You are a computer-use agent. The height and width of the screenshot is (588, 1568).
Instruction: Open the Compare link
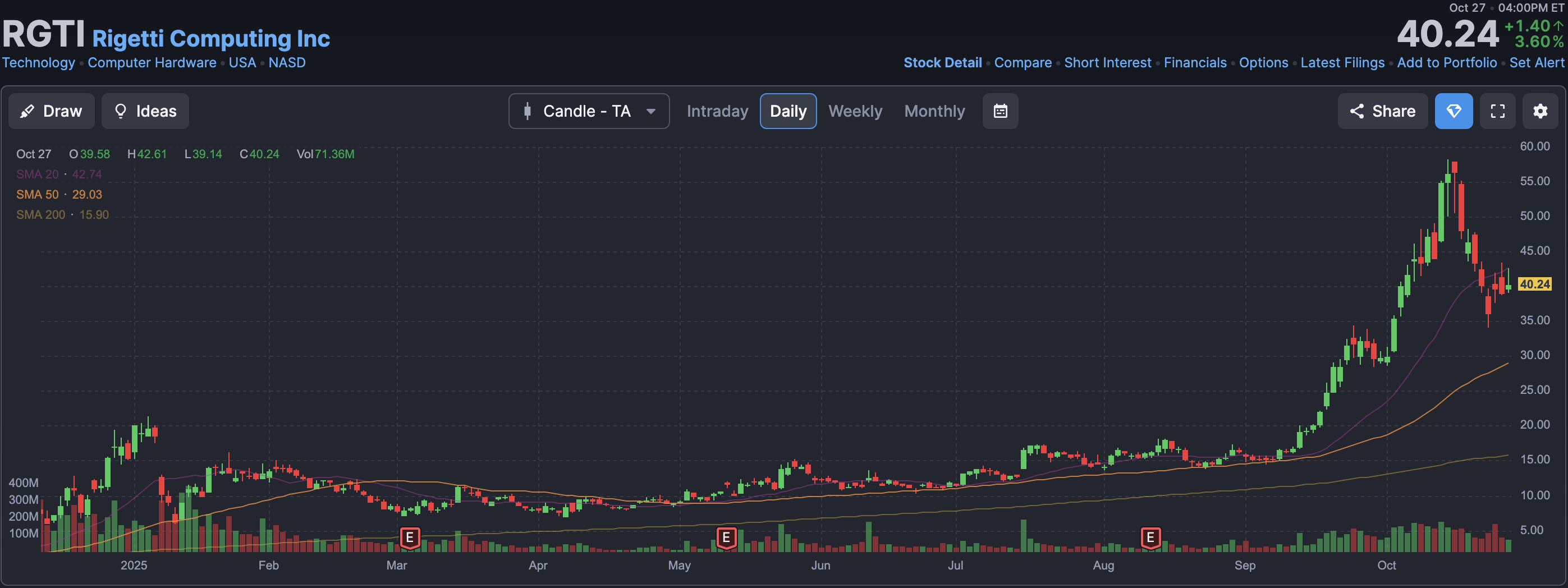[1023, 63]
